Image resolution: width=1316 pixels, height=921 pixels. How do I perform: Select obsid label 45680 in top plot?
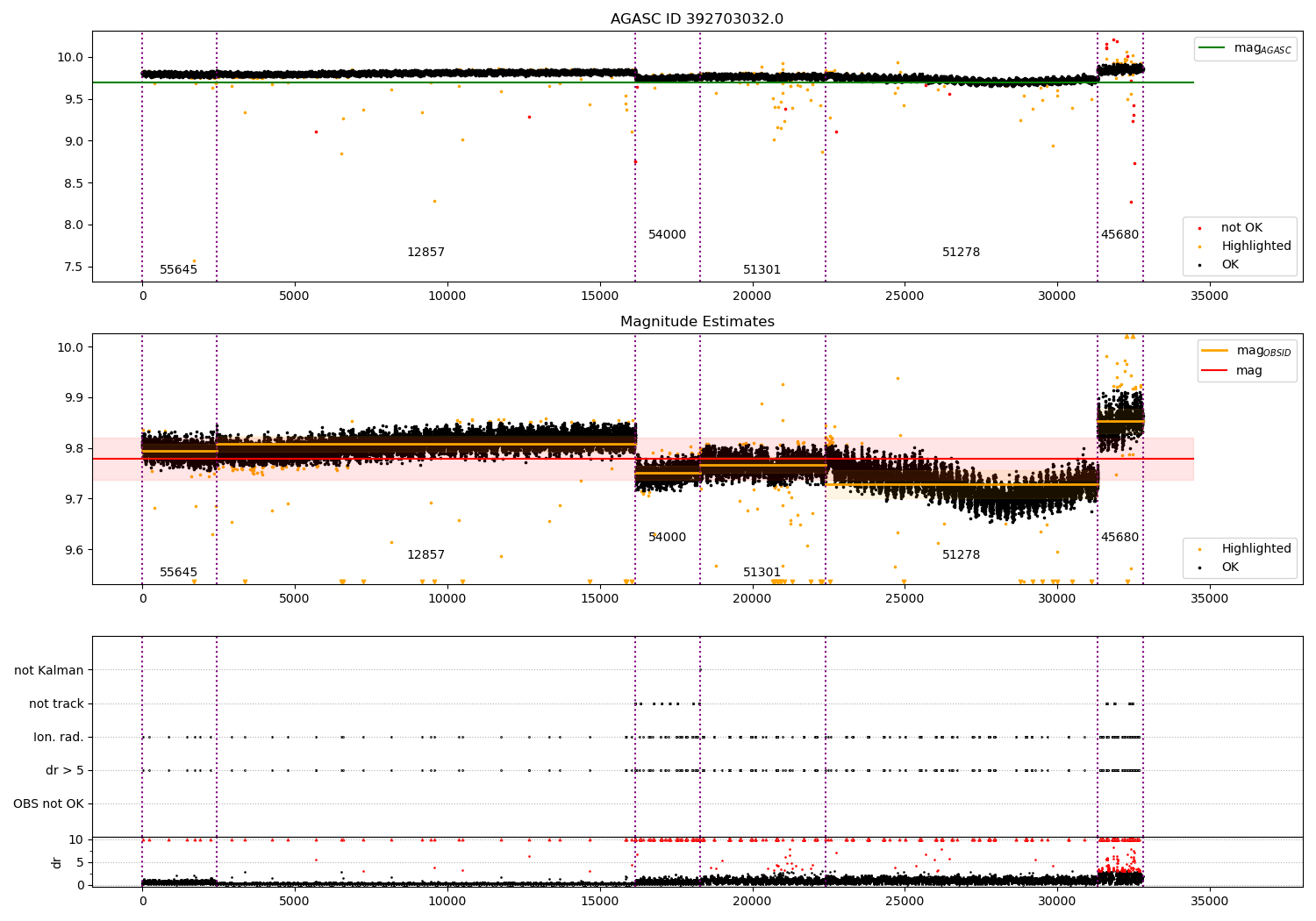[x=1119, y=235]
